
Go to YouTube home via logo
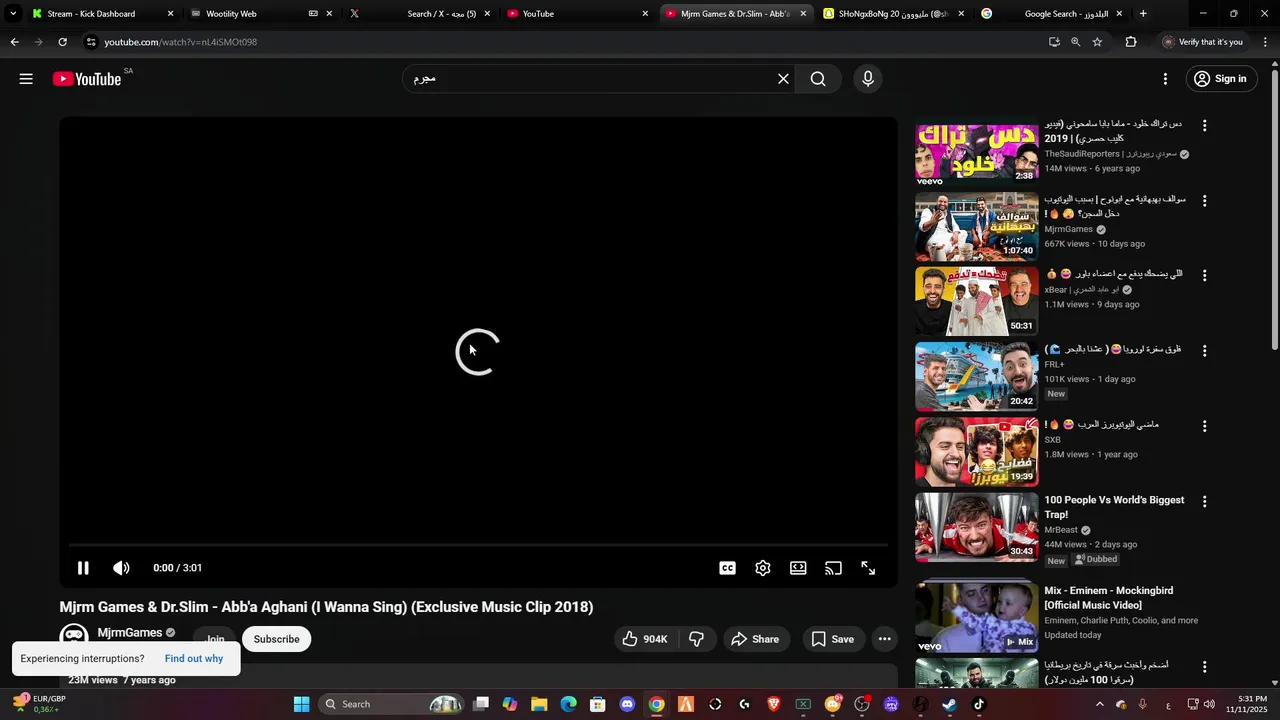click(x=87, y=79)
